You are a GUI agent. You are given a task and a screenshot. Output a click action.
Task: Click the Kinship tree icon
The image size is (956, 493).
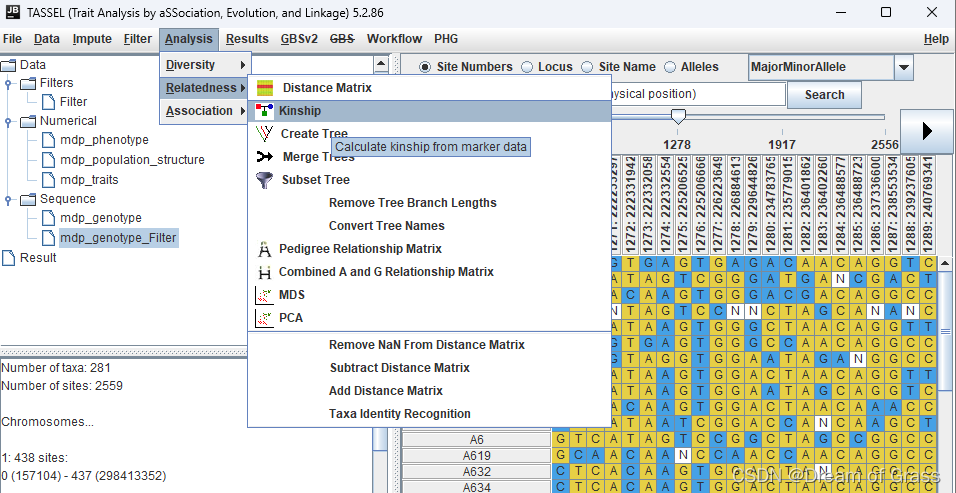264,111
